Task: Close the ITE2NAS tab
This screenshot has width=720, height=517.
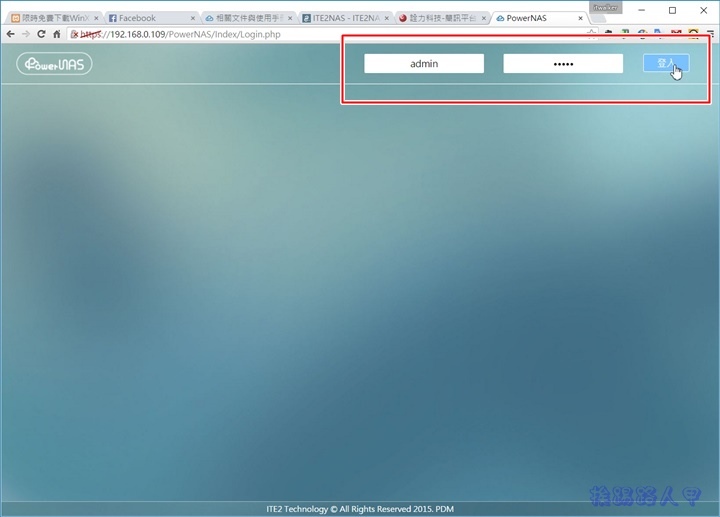Action: 387,18
